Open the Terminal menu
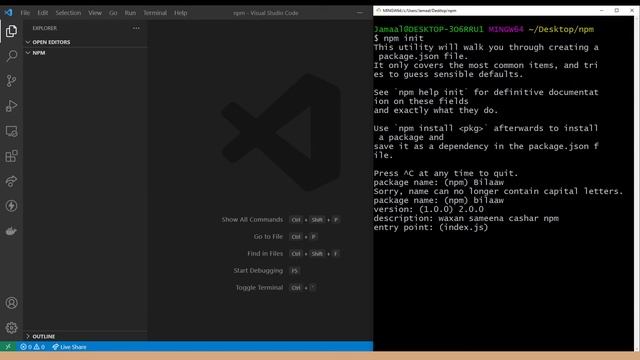640x360 pixels. tap(155, 13)
